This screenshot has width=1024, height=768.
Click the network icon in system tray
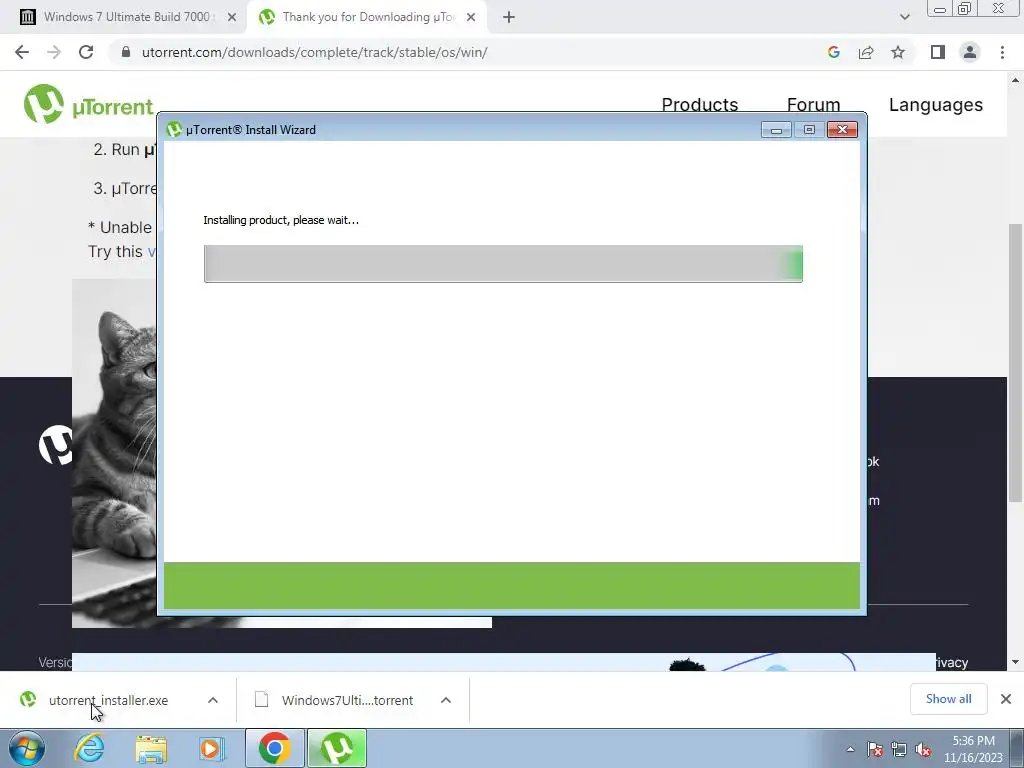899,749
